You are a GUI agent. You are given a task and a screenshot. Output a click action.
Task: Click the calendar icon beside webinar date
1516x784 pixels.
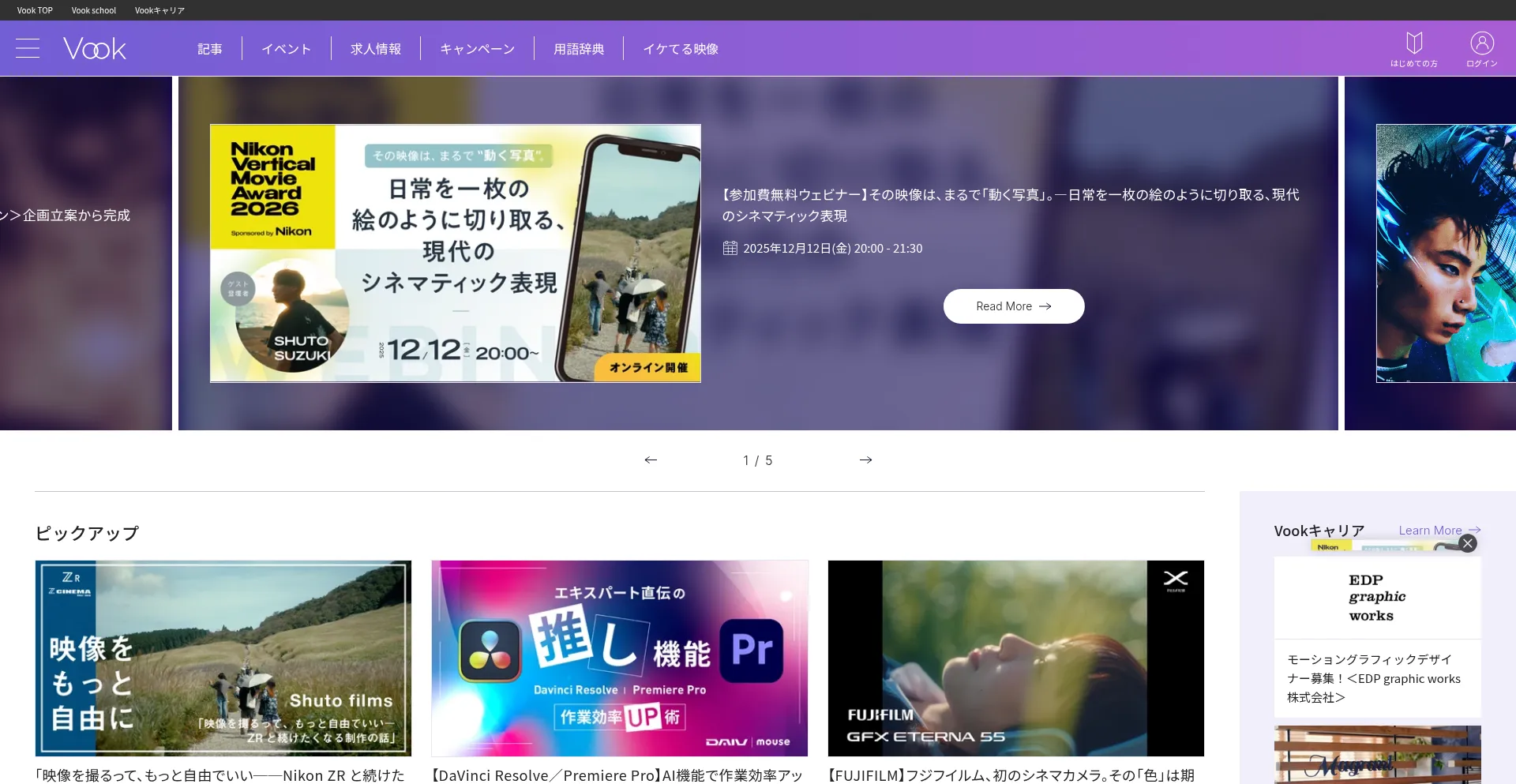pos(730,249)
